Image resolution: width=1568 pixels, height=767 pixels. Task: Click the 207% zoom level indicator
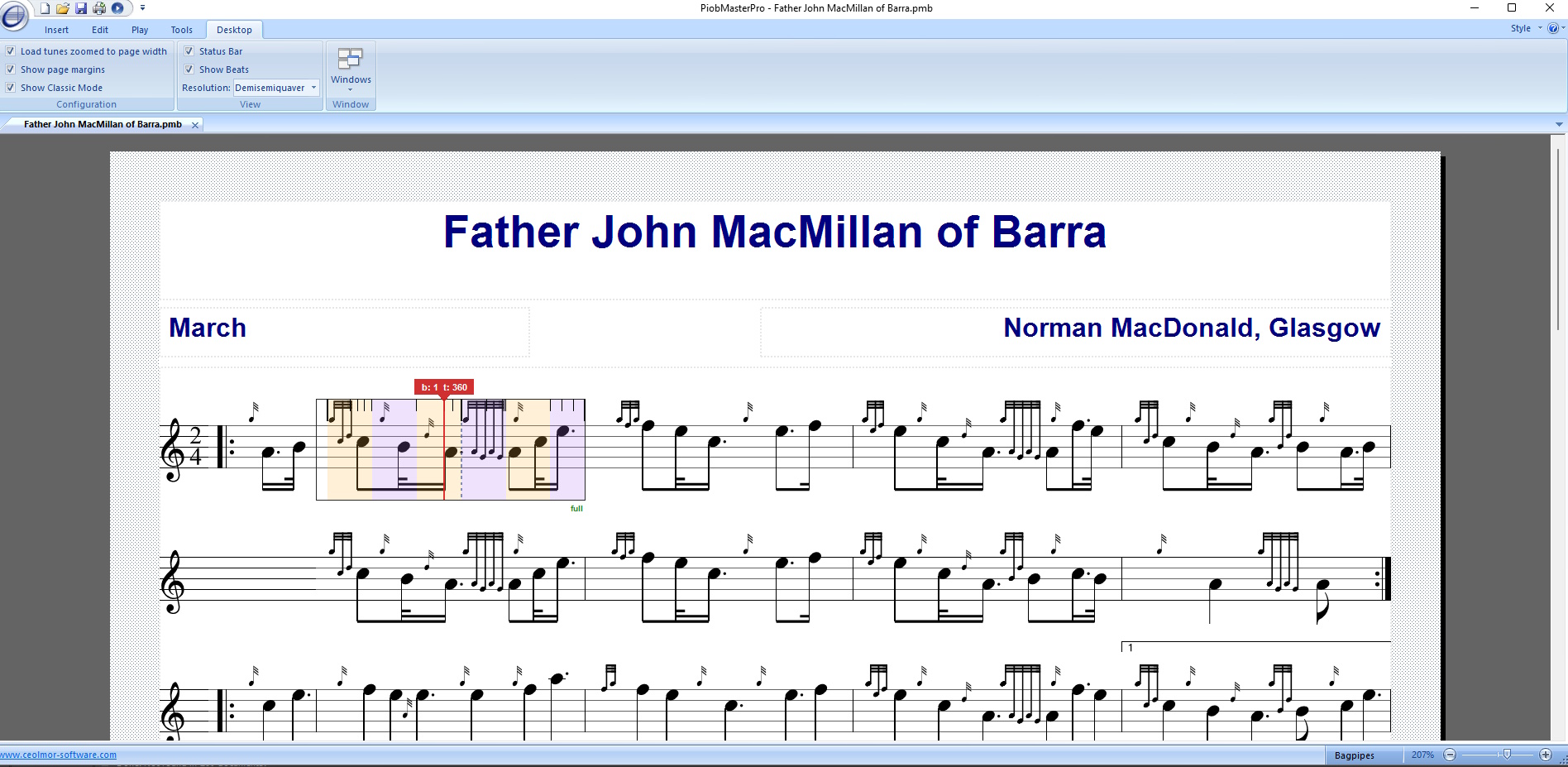(x=1422, y=755)
